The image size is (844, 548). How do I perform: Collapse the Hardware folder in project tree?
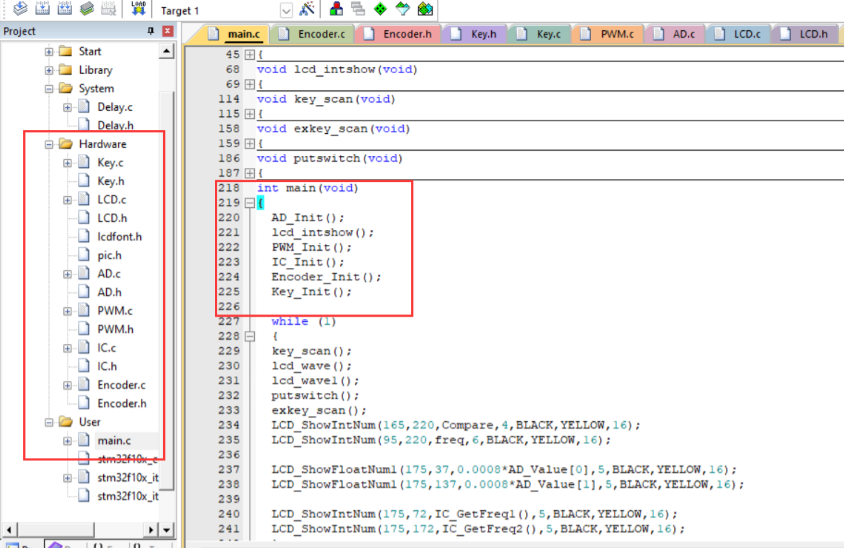(x=49, y=144)
